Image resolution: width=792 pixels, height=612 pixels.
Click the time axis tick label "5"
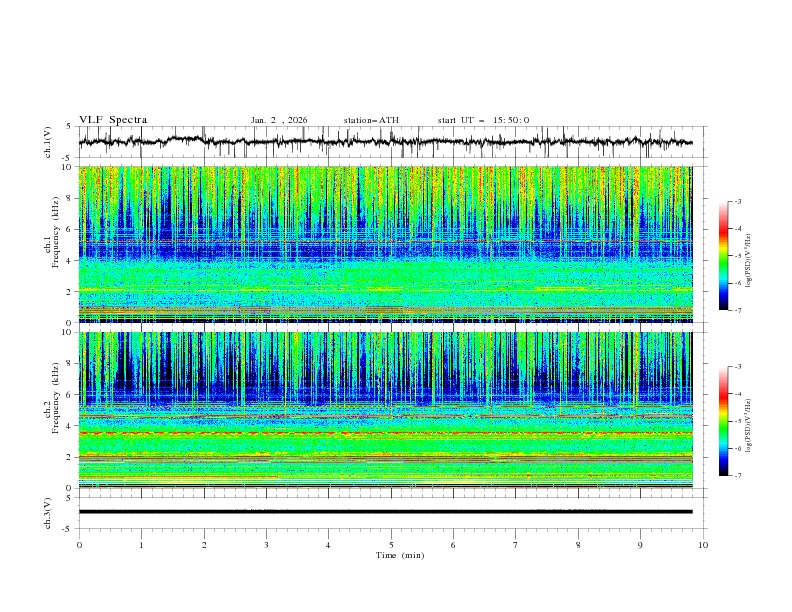pyautogui.click(x=391, y=545)
